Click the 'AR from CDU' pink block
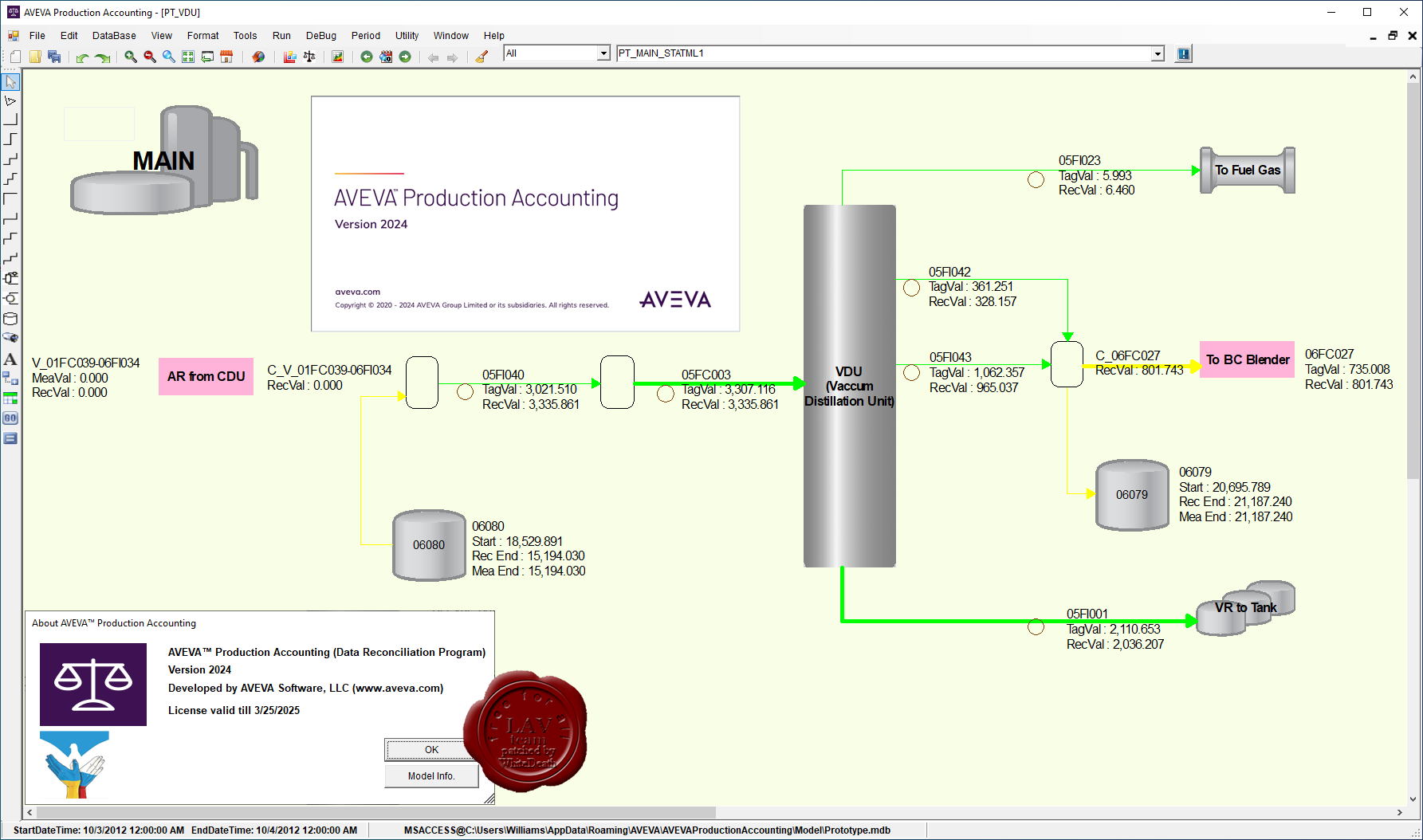 tap(206, 376)
